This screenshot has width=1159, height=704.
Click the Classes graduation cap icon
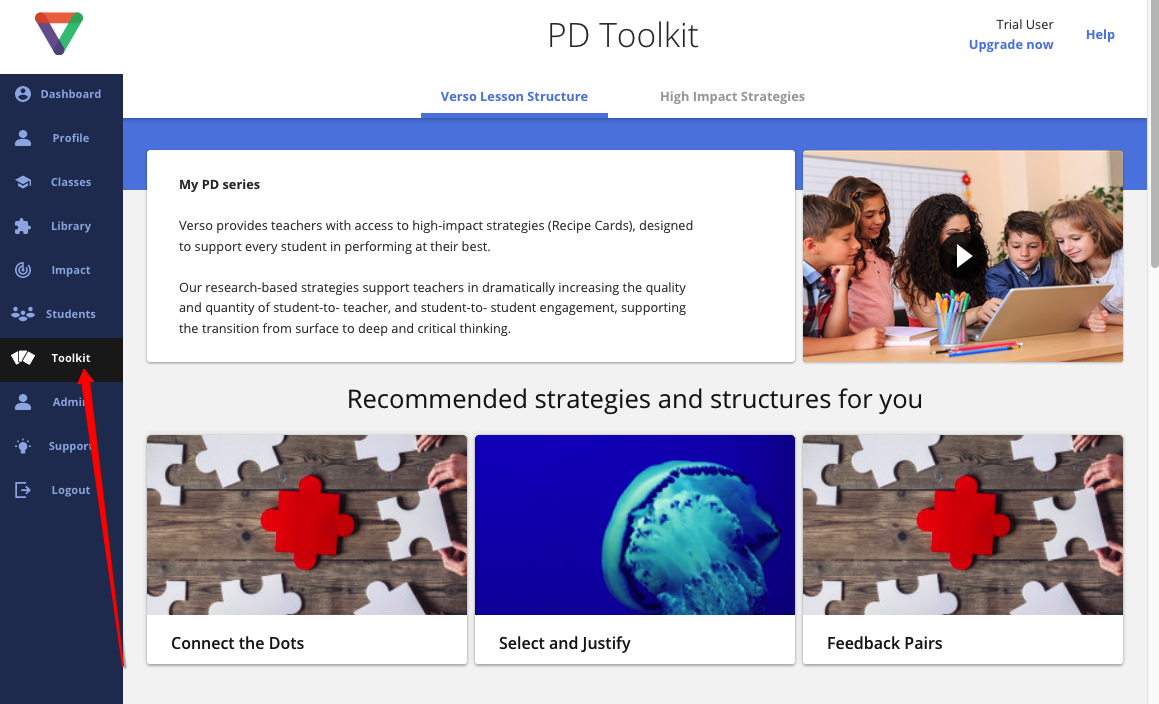click(23, 182)
